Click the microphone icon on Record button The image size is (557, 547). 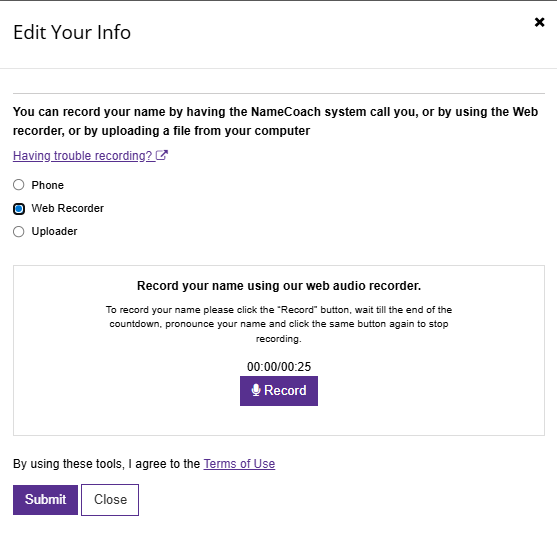tap(256, 390)
